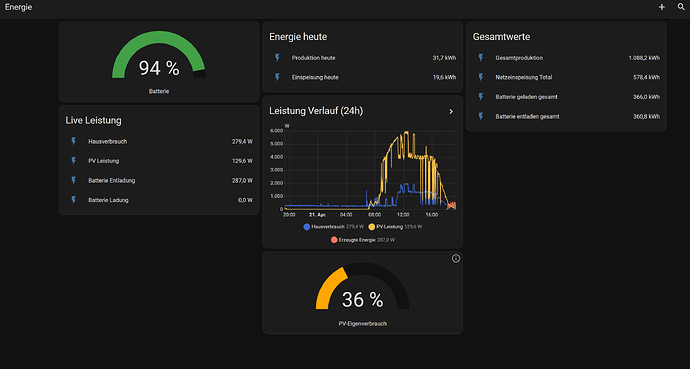Viewport: 690px width, 369px height.
Task: Open the 36 % PV-Eigenverbrauch gauge
Action: [363, 292]
